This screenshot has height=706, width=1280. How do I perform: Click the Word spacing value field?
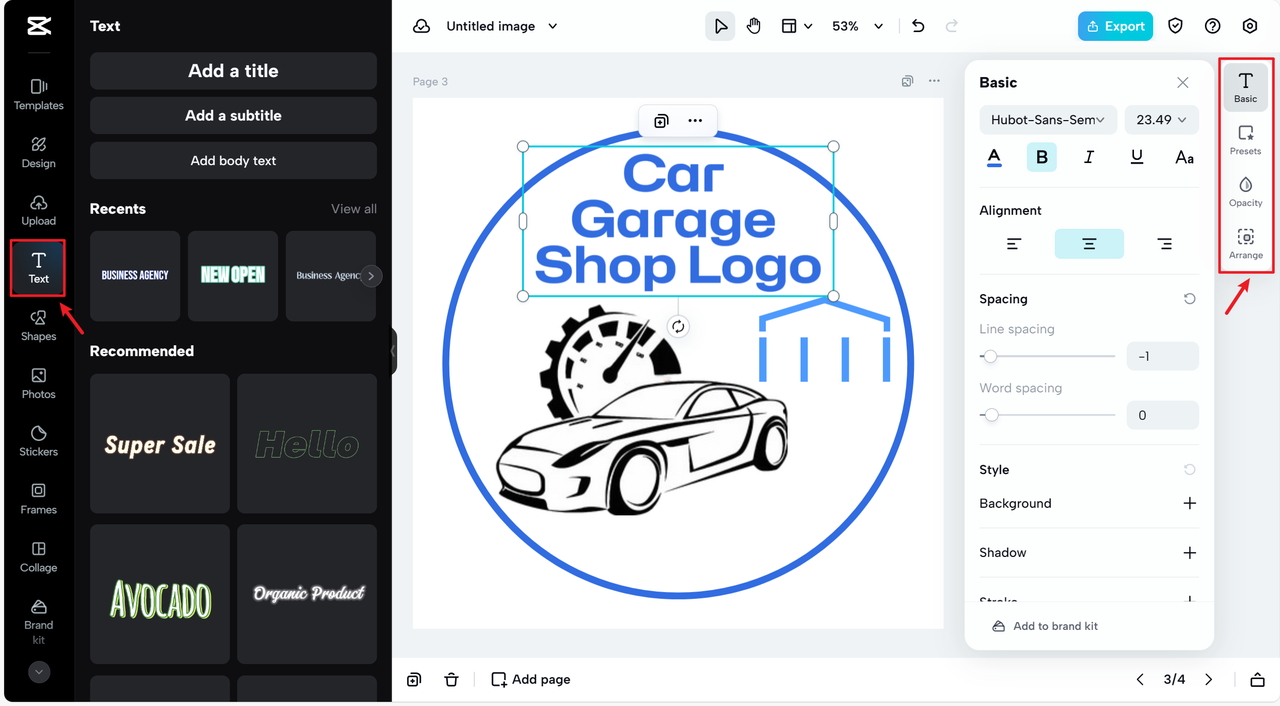1162,415
